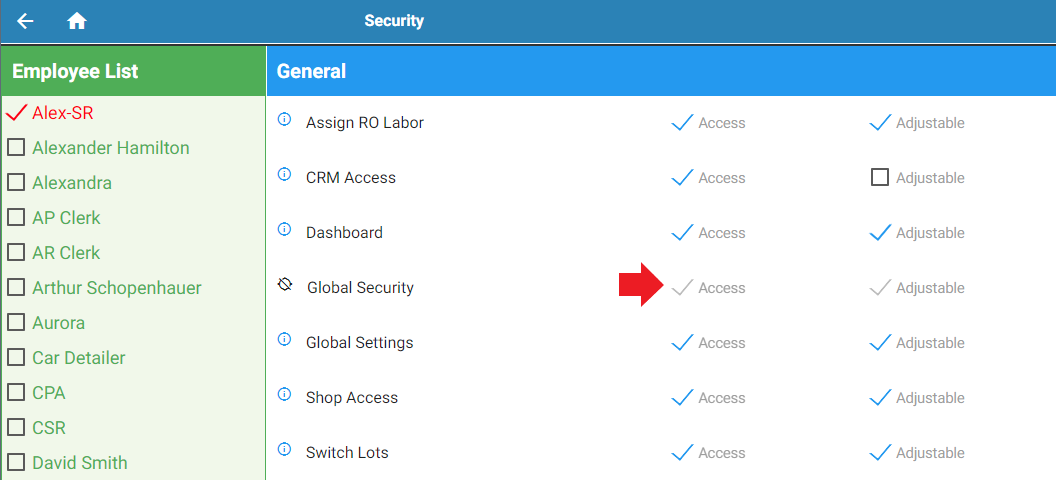Tick the Car Detailer employee checkbox

tap(16, 357)
